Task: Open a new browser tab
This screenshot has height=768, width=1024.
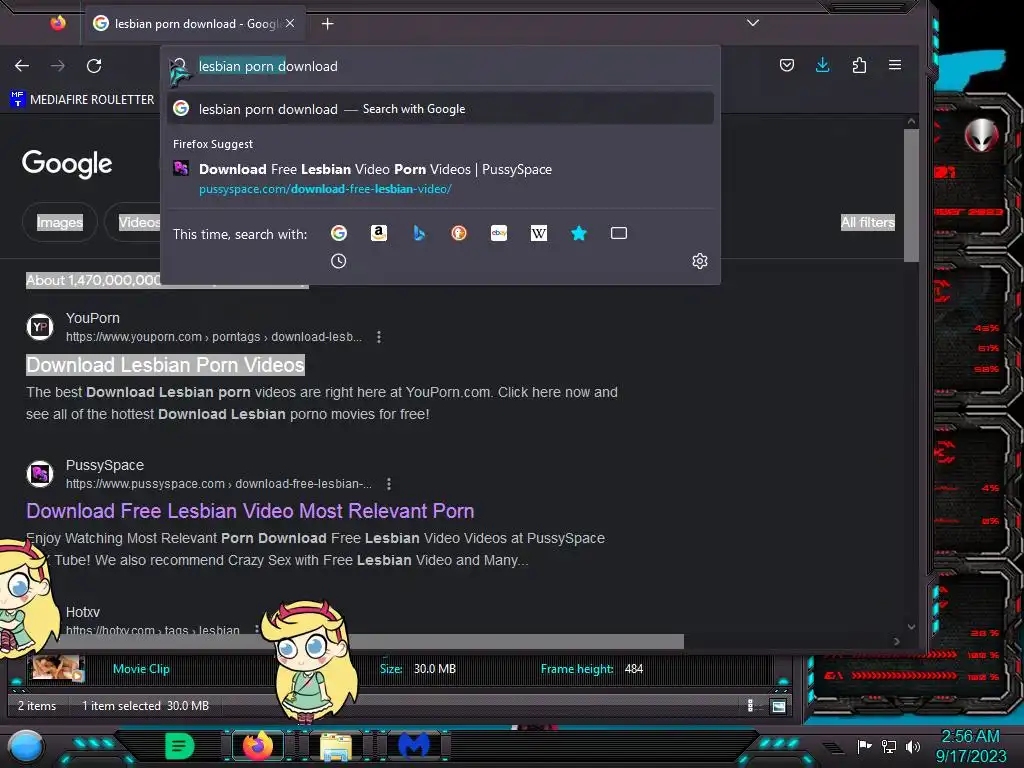Action: 327,24
